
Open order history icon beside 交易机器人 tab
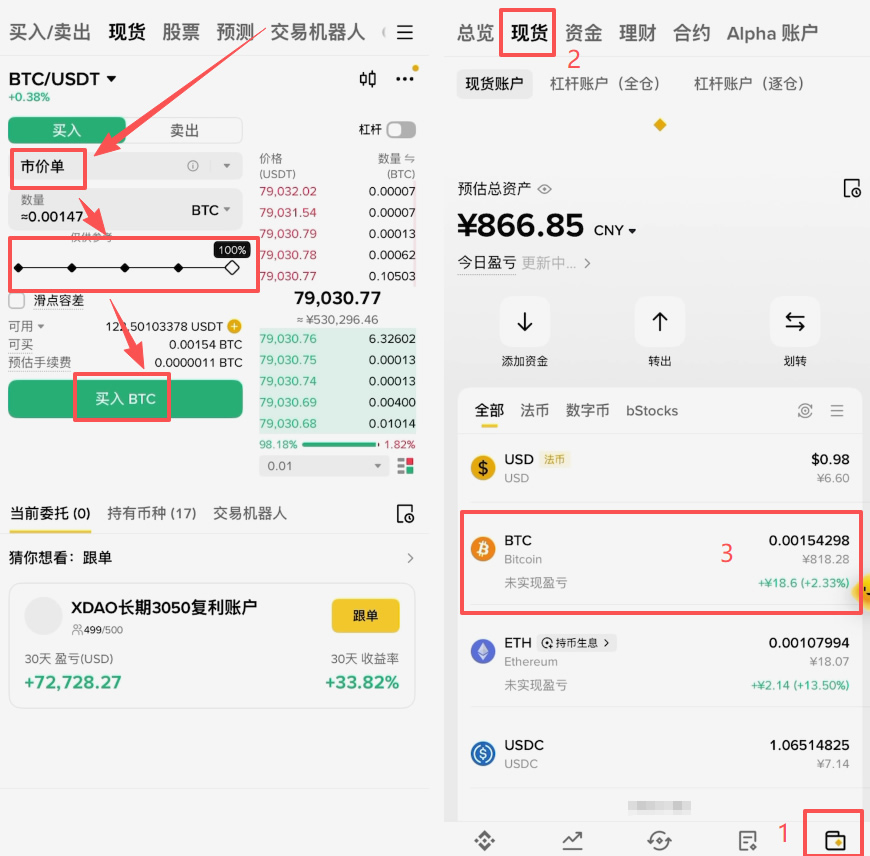405,514
